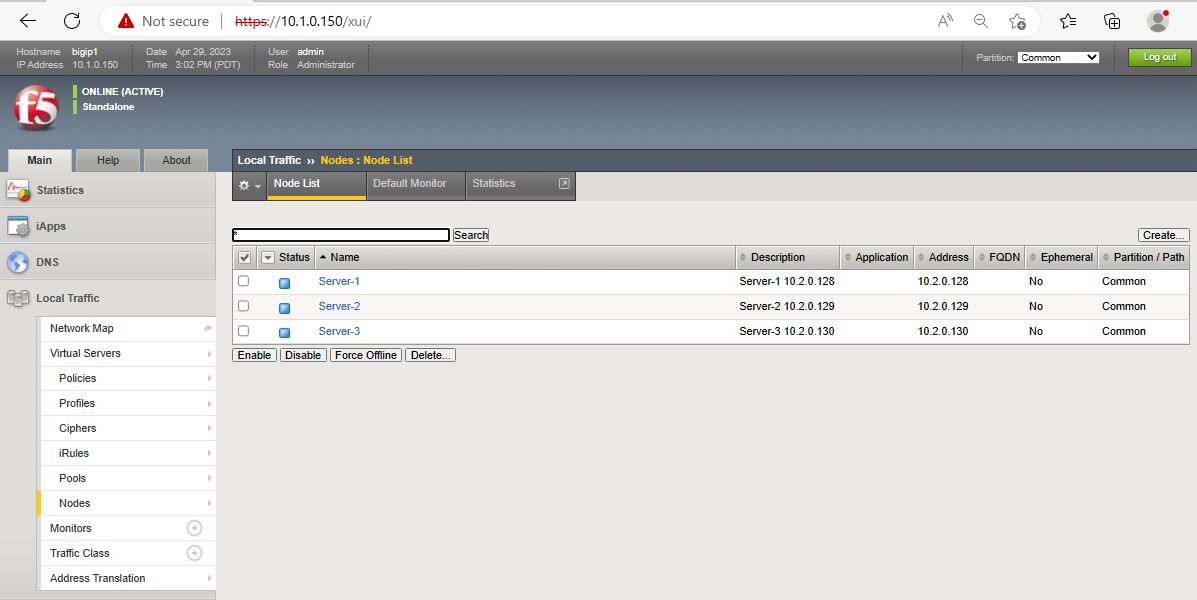The image size is (1197, 600).
Task: Click the DNS globe icon
Action: [x=18, y=262]
